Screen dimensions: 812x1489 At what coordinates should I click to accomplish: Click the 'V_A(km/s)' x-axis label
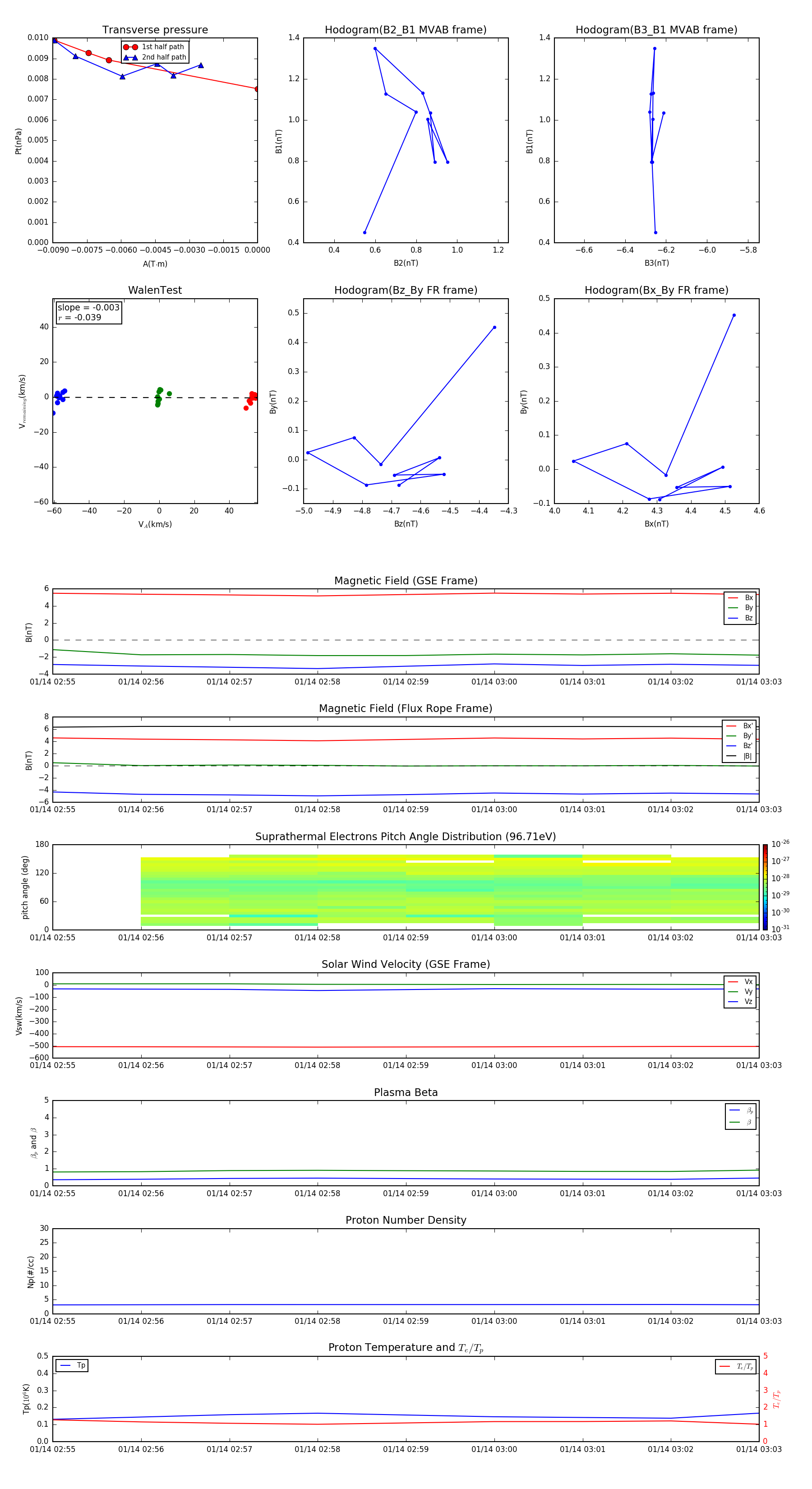coord(155,525)
